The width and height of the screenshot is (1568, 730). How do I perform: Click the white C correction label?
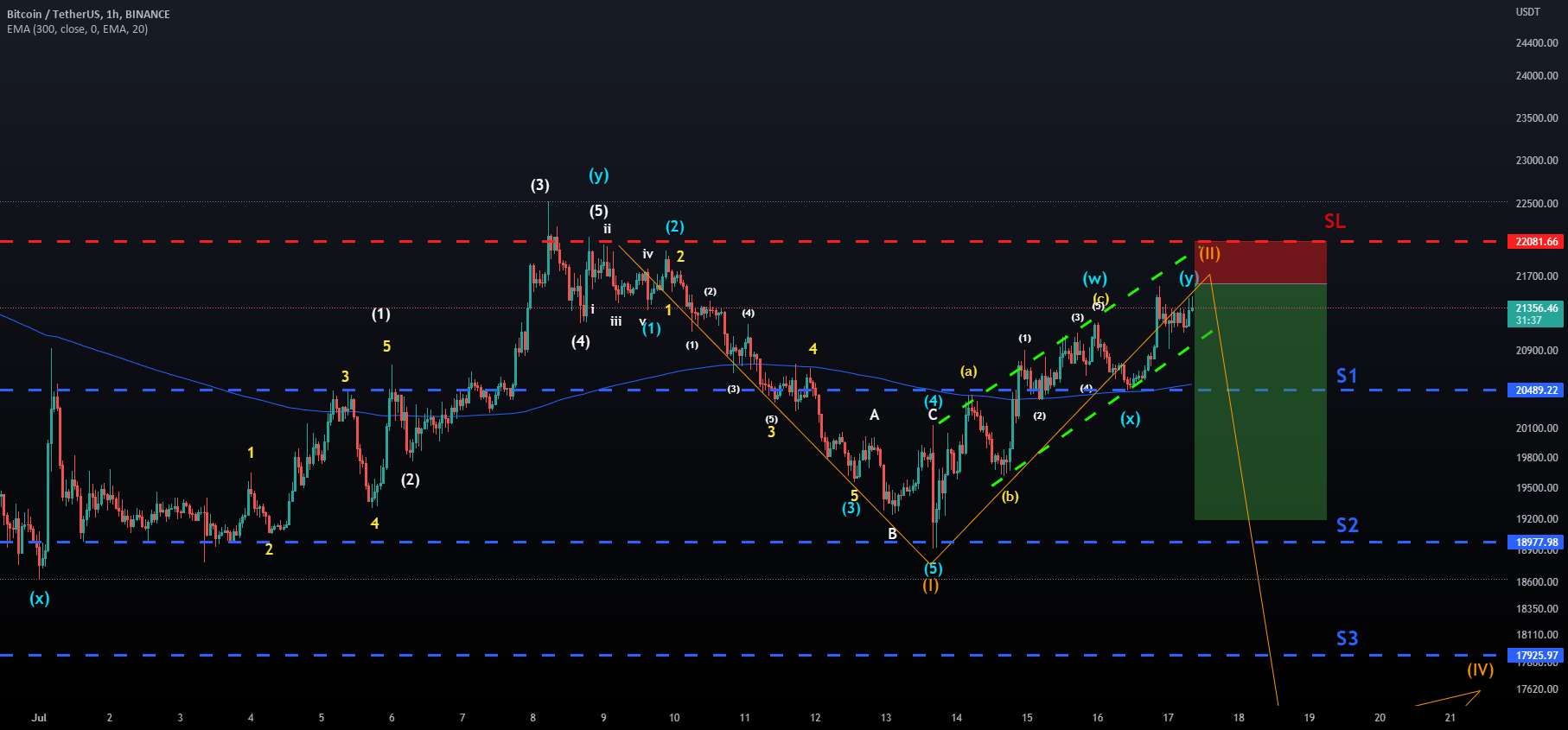(x=933, y=416)
